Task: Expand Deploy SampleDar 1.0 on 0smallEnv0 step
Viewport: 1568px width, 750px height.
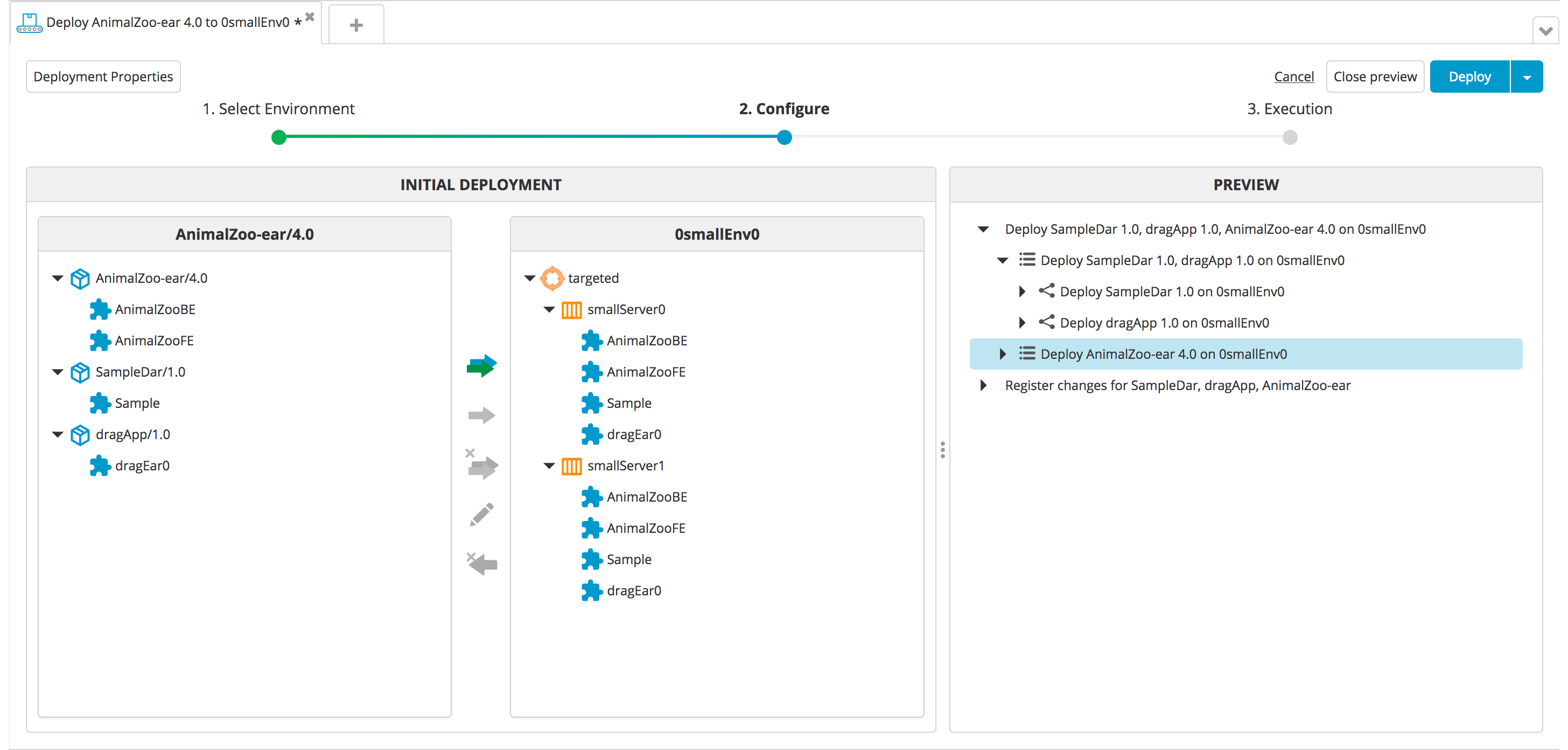Action: (1022, 292)
